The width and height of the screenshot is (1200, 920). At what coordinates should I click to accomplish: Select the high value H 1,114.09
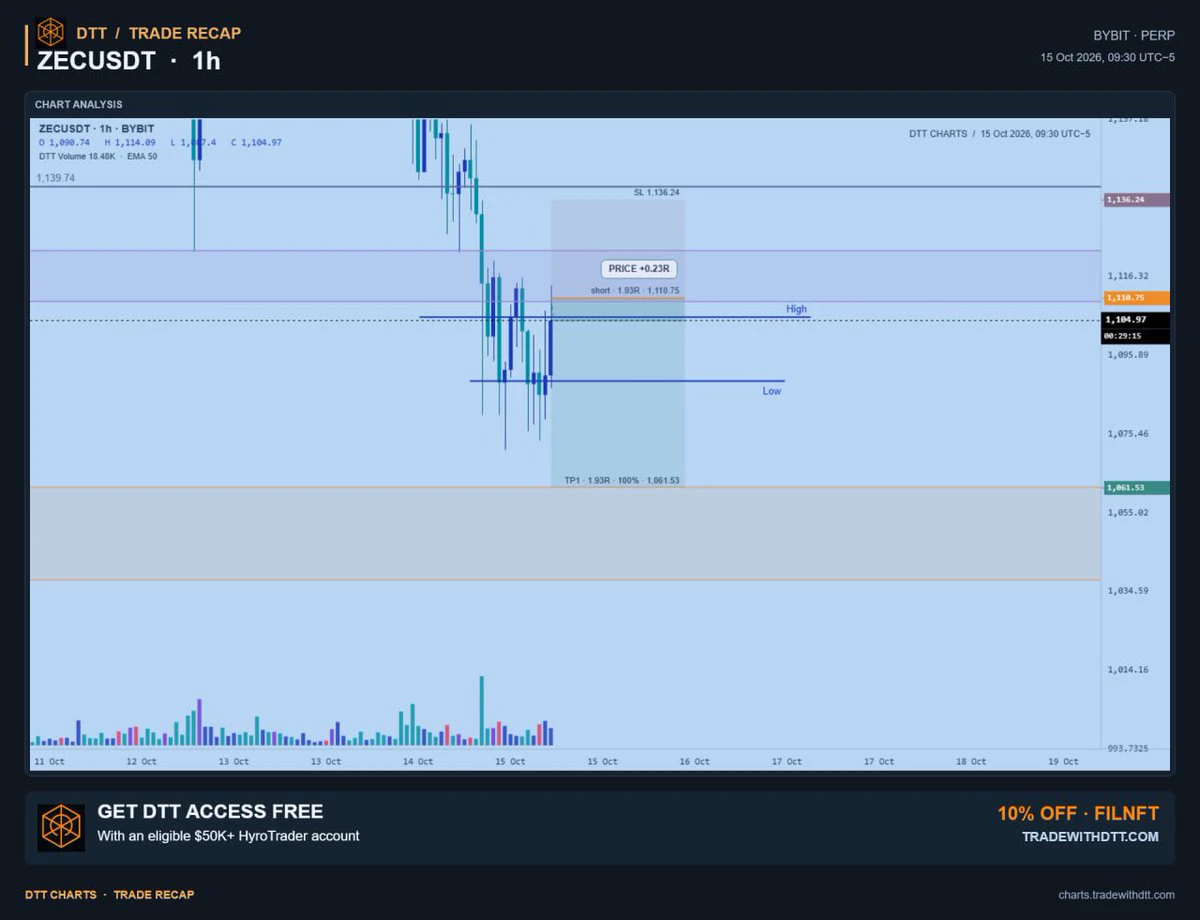tap(130, 143)
